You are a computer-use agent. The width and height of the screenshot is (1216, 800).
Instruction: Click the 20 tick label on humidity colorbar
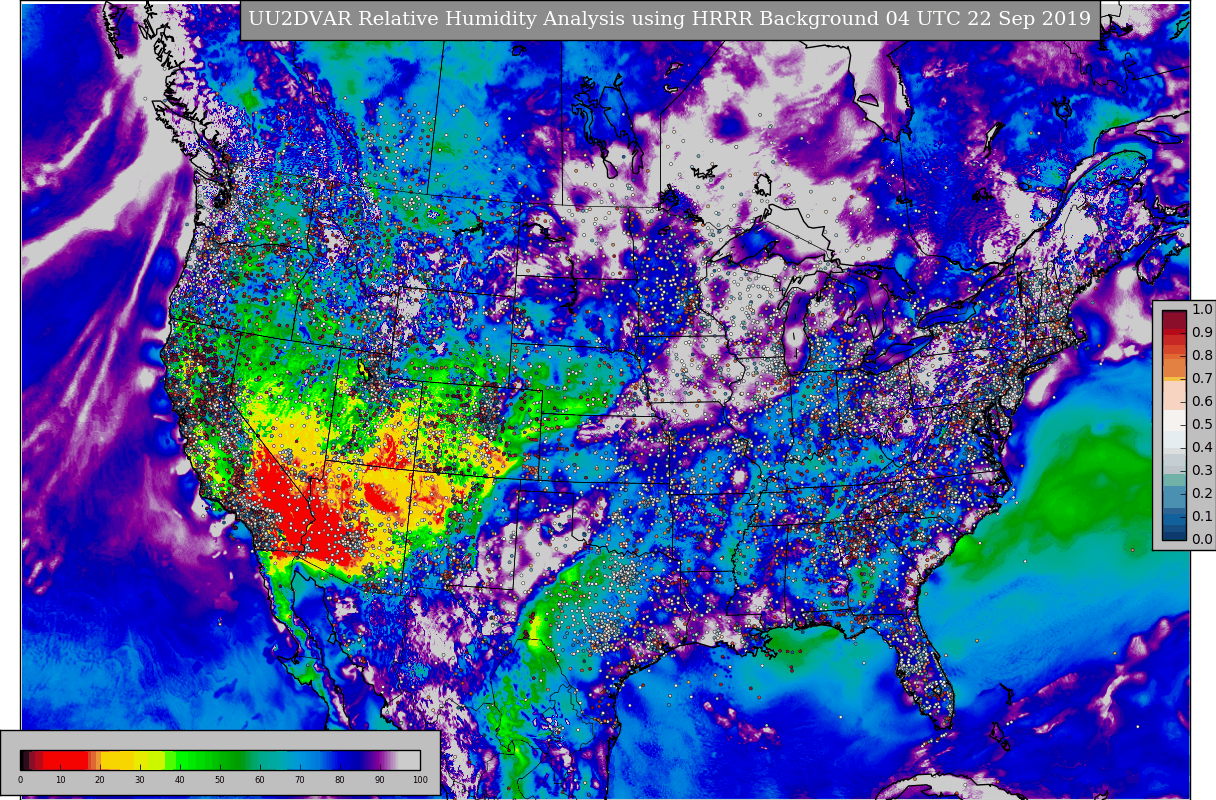click(x=100, y=780)
